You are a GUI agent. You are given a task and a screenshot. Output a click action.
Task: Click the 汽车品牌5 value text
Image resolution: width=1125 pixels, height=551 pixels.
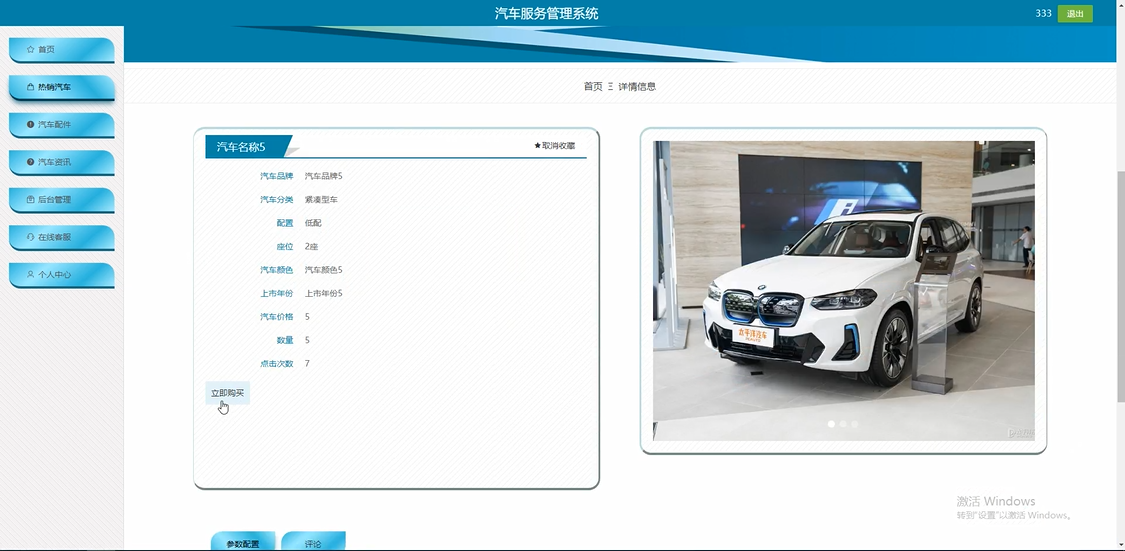(324, 176)
